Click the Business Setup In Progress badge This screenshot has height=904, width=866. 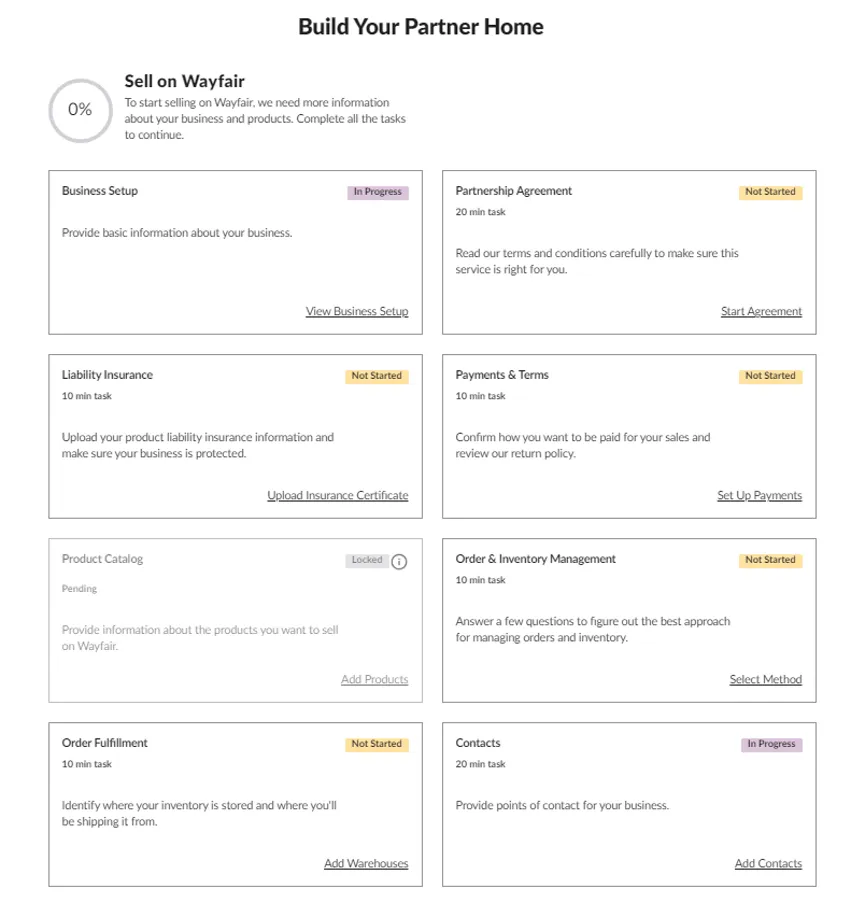pyautogui.click(x=378, y=192)
